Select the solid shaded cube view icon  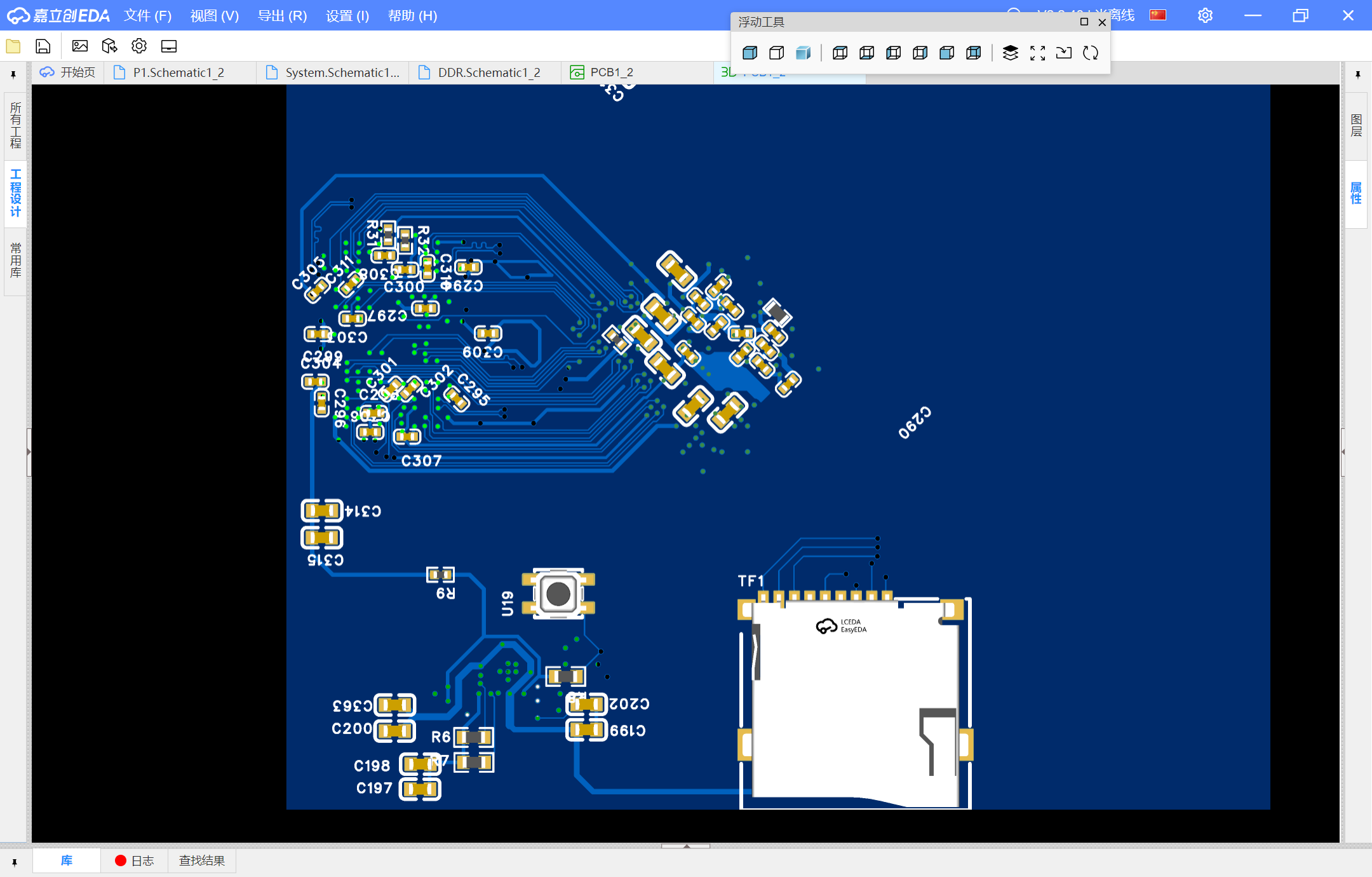click(x=750, y=53)
